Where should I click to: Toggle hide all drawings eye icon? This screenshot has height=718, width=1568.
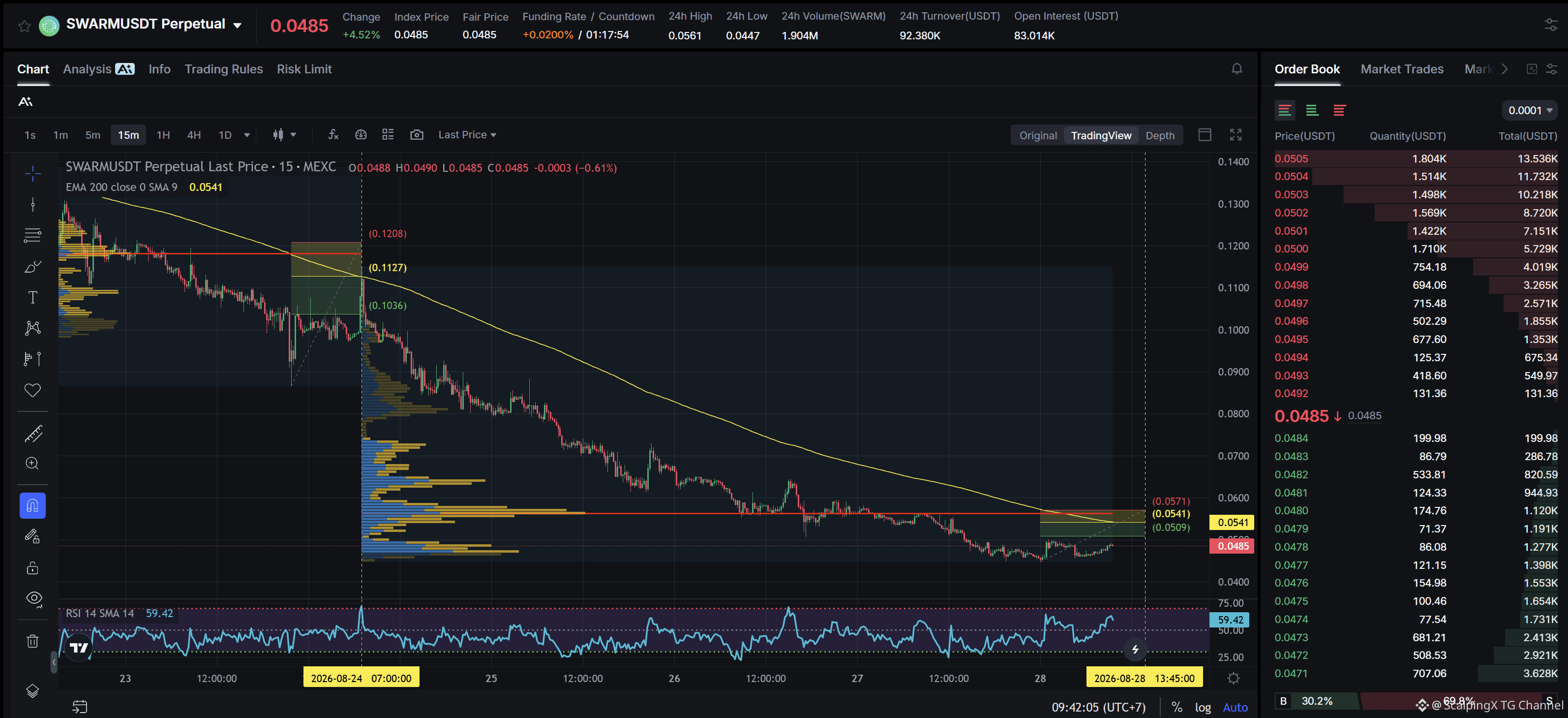click(33, 599)
